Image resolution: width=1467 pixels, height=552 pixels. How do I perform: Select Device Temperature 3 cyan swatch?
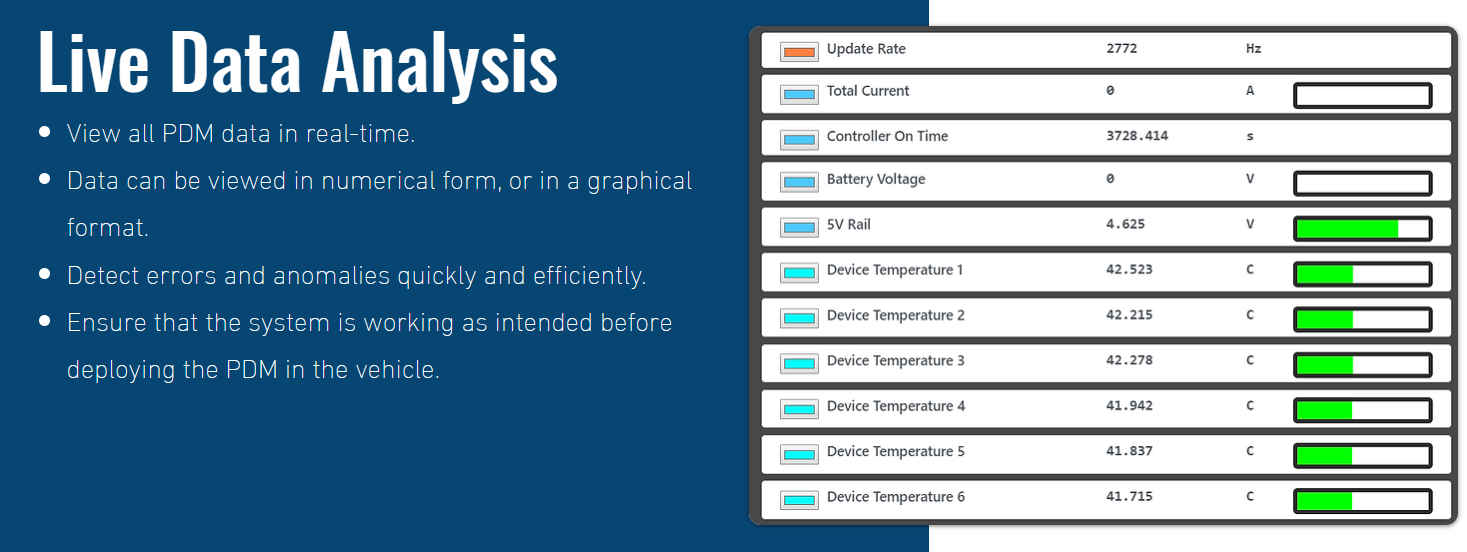(799, 364)
